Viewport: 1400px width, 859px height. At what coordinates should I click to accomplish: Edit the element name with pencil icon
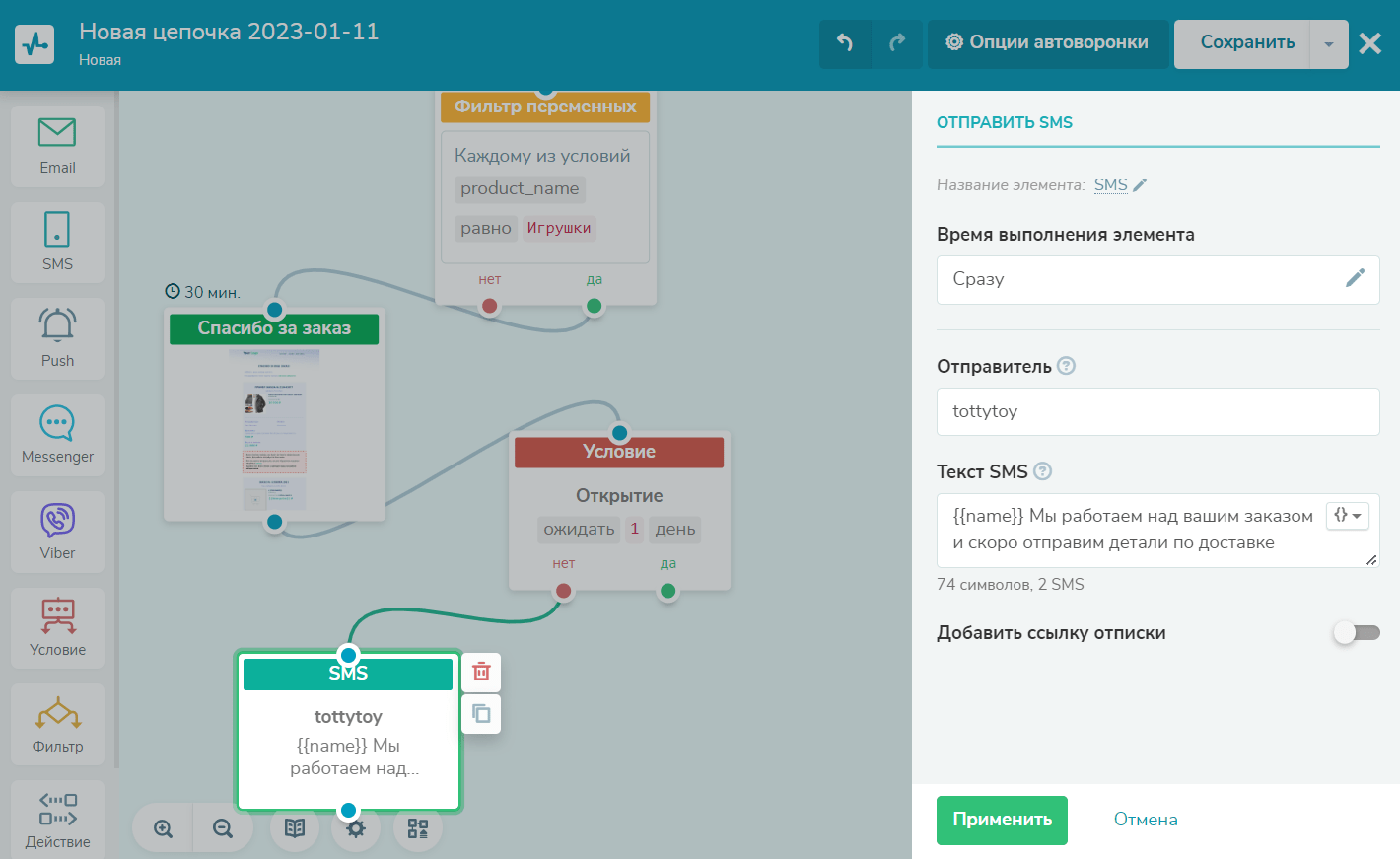point(1140,184)
